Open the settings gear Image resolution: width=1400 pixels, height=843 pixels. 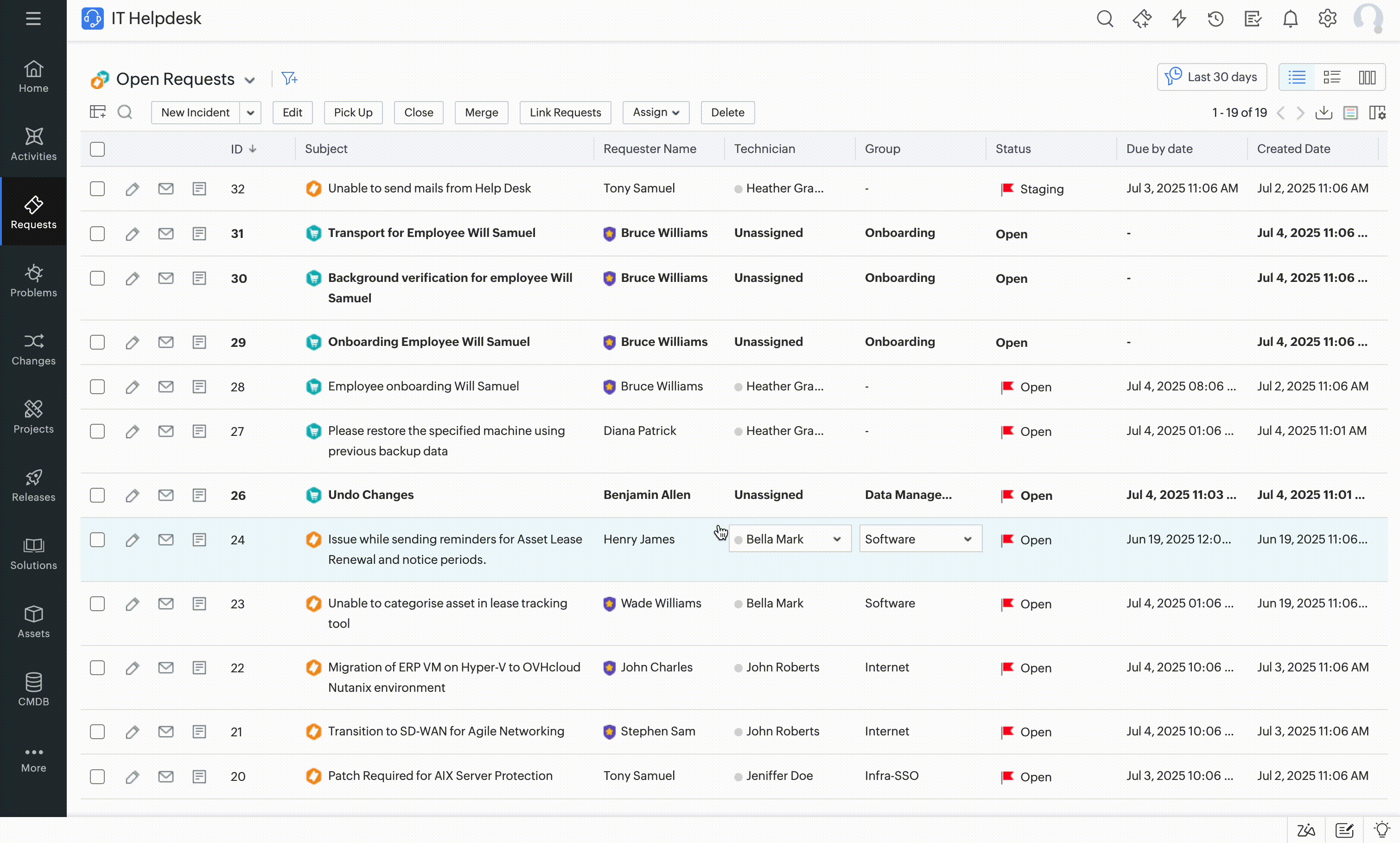[1327, 18]
